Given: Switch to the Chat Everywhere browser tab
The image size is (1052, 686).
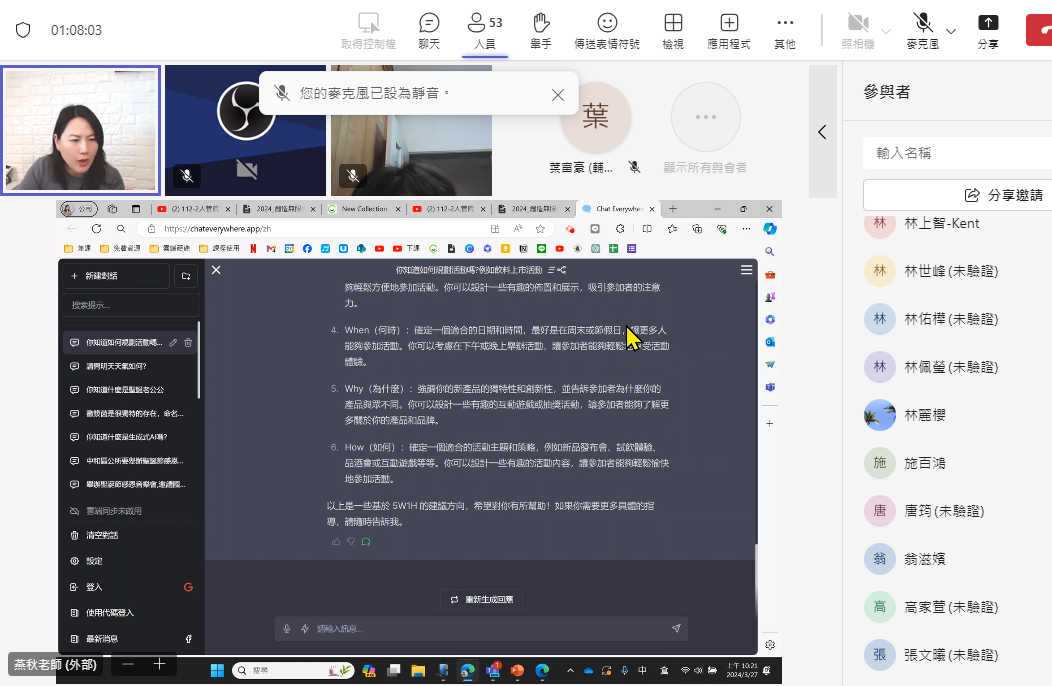Looking at the screenshot, I should (618, 209).
